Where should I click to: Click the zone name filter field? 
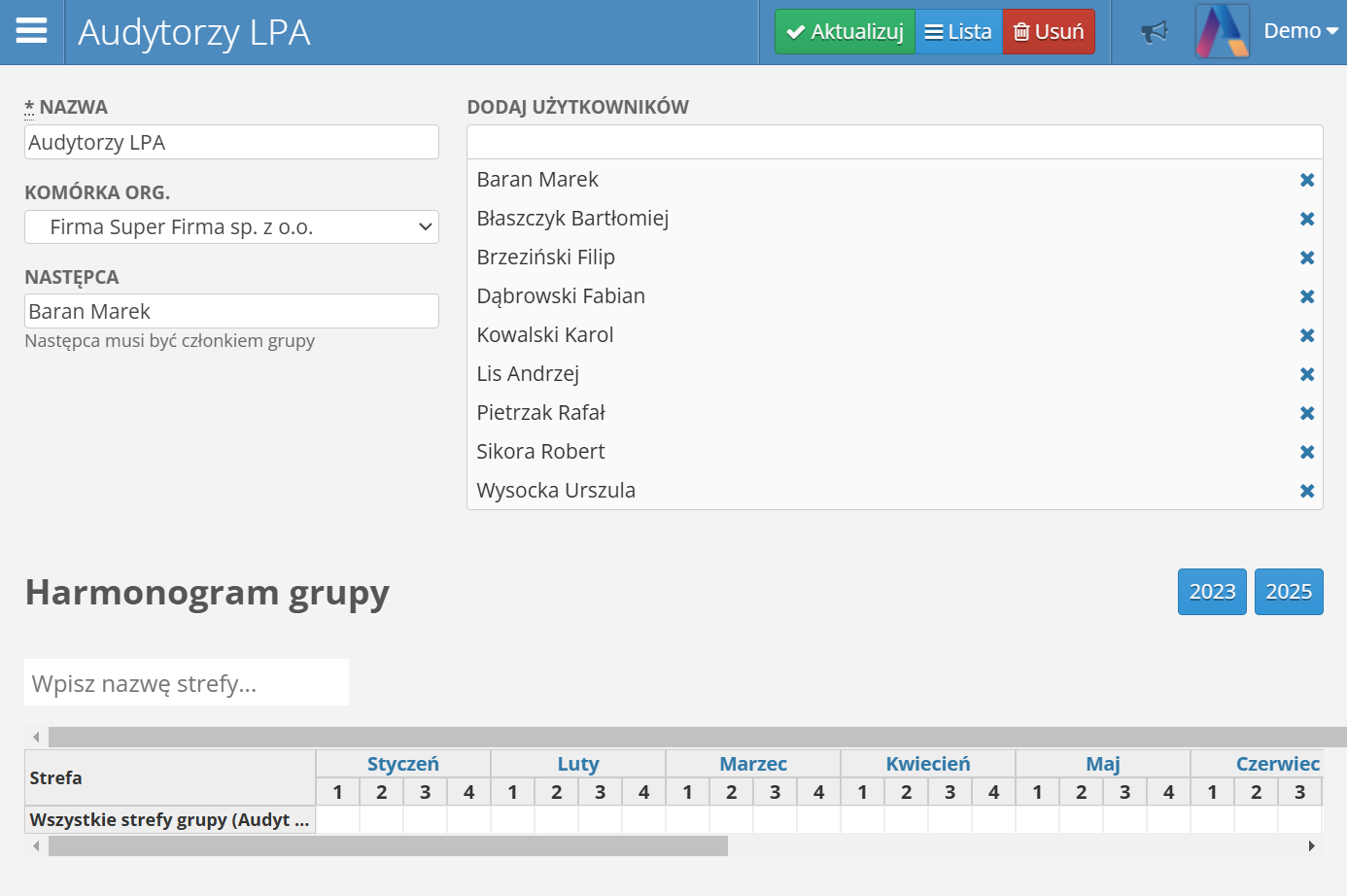187,683
